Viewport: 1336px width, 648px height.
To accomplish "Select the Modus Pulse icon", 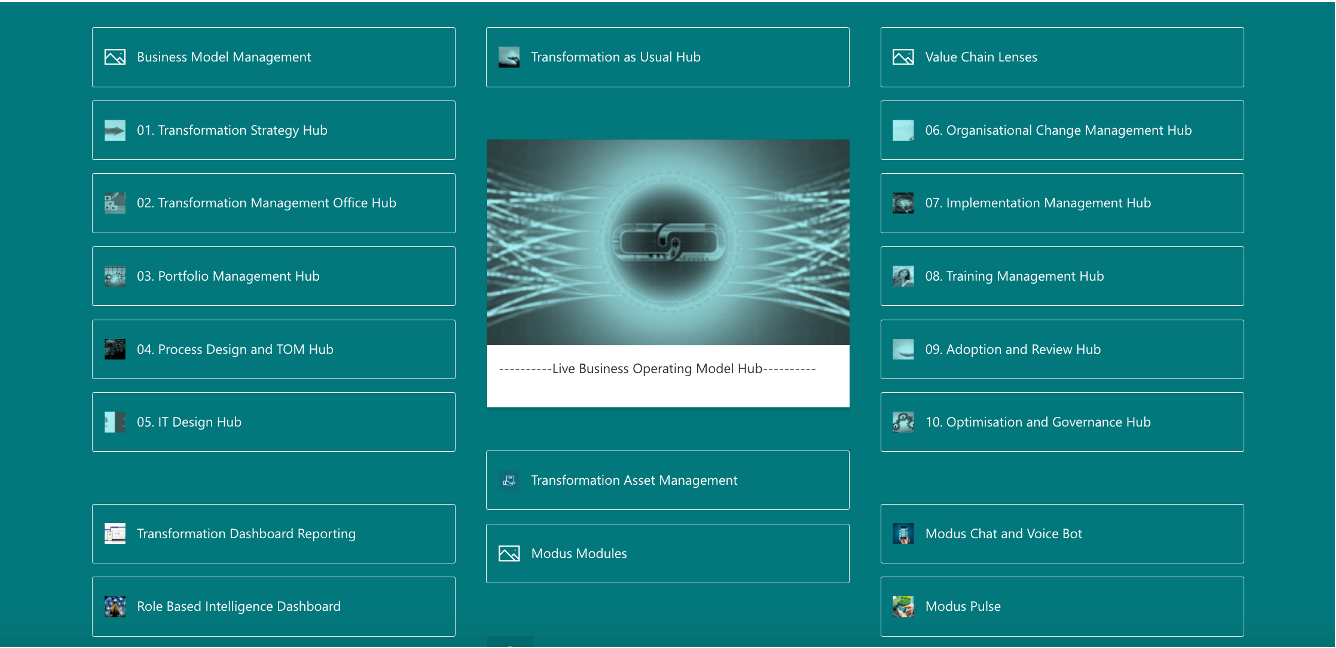I will pos(903,606).
